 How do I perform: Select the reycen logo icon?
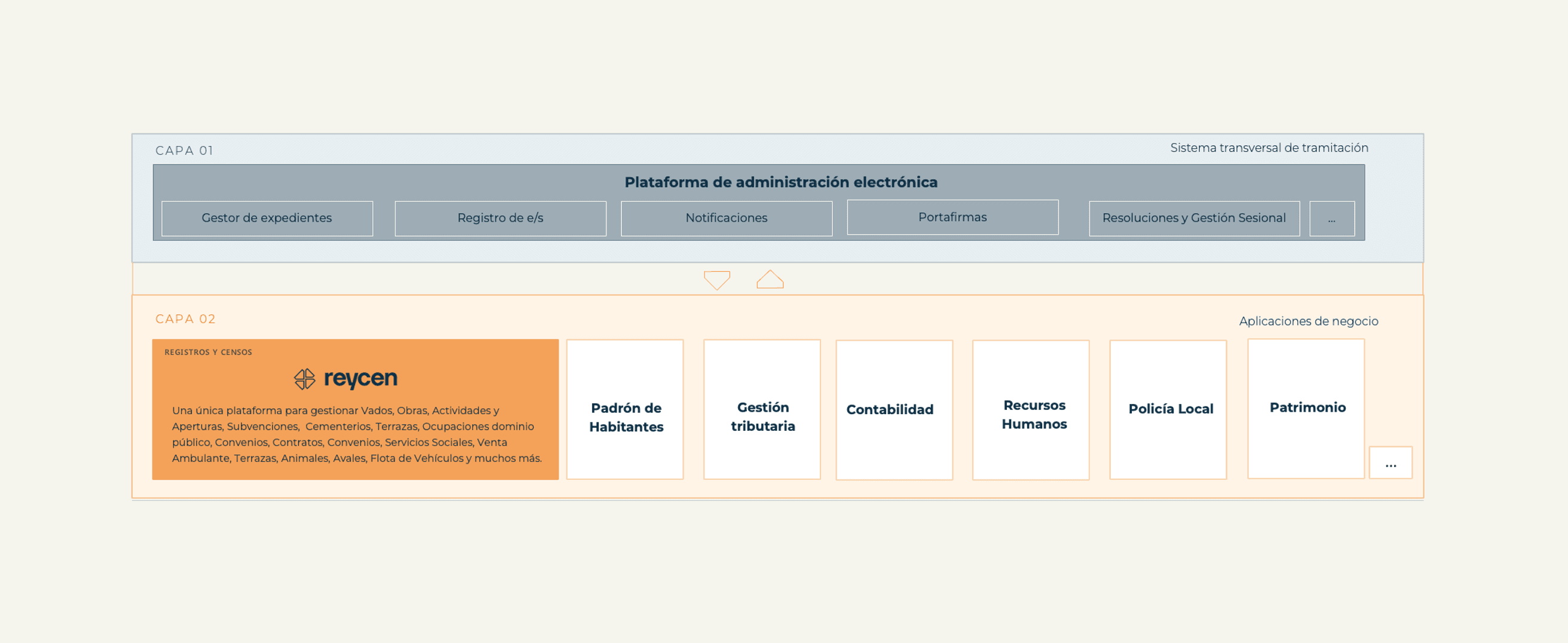305,378
